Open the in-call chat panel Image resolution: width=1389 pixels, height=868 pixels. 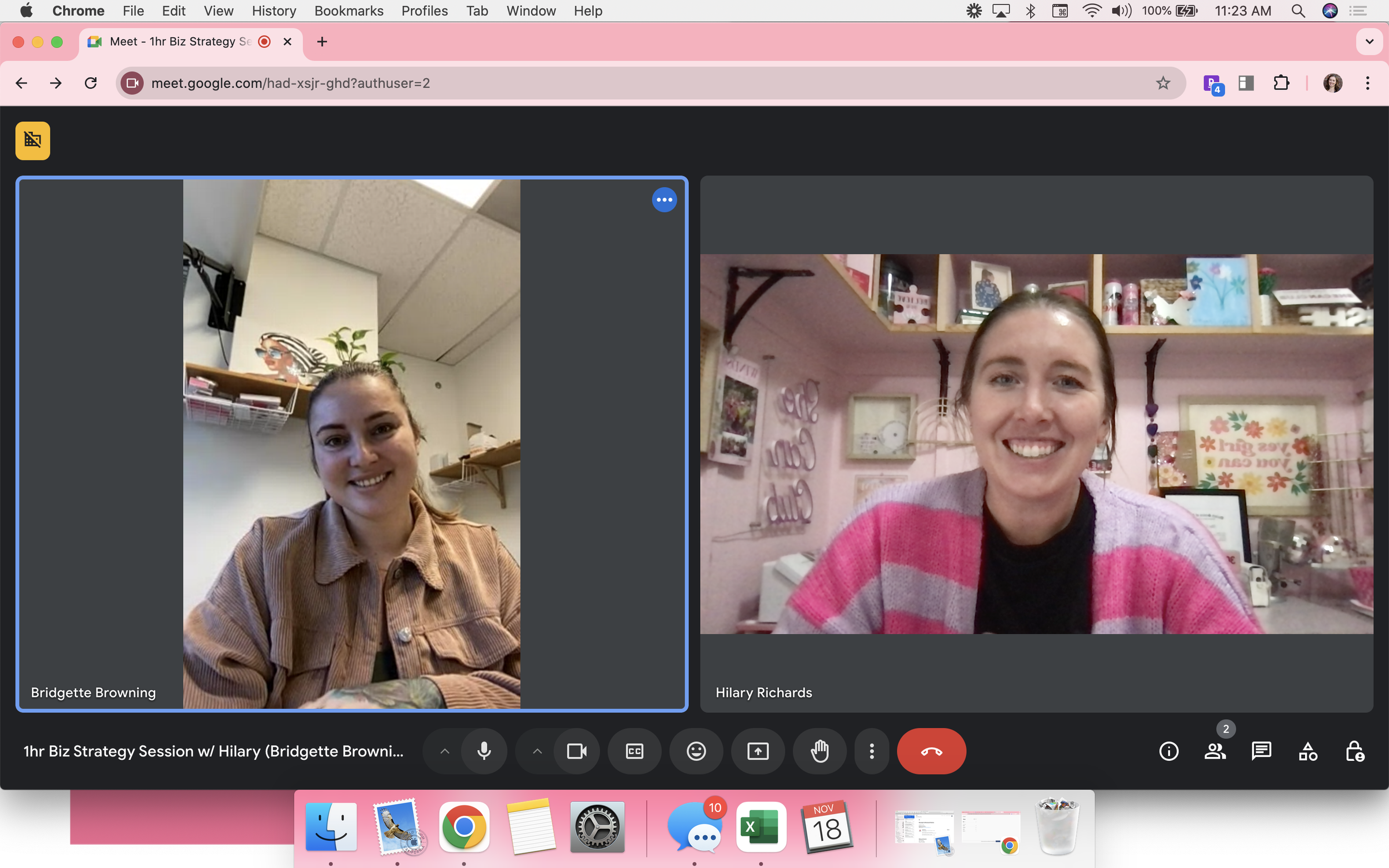pyautogui.click(x=1261, y=751)
